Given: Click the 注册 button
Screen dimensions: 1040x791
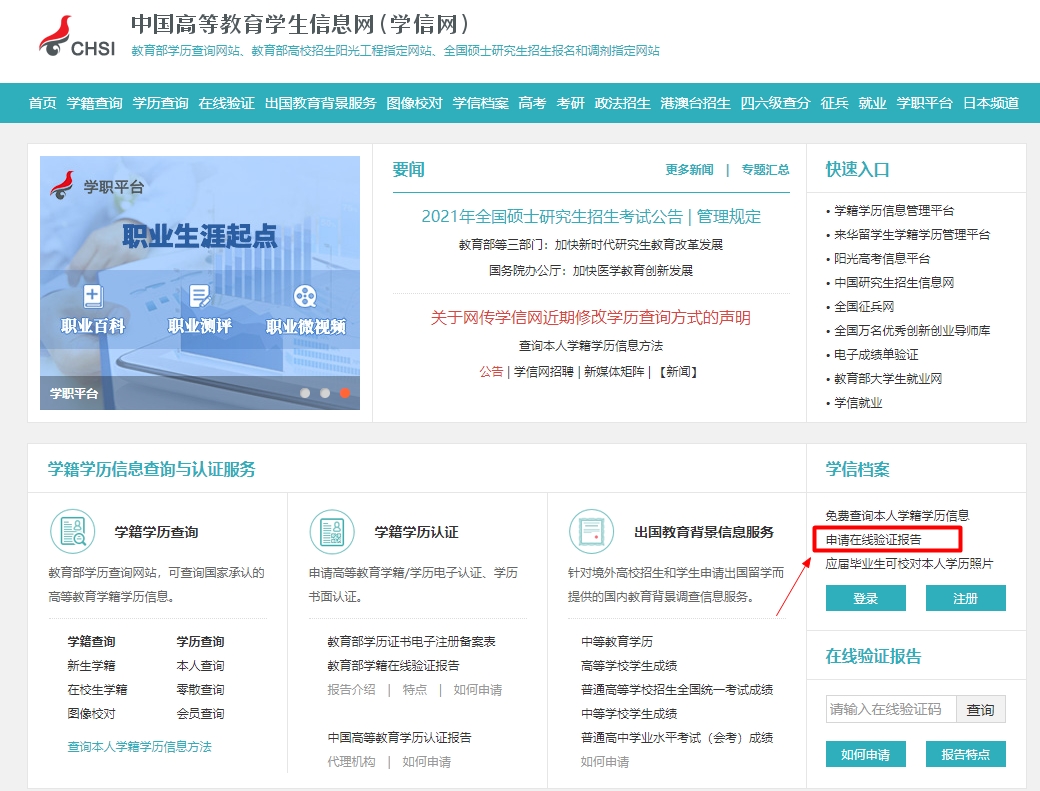Looking at the screenshot, I should pyautogui.click(x=966, y=598).
